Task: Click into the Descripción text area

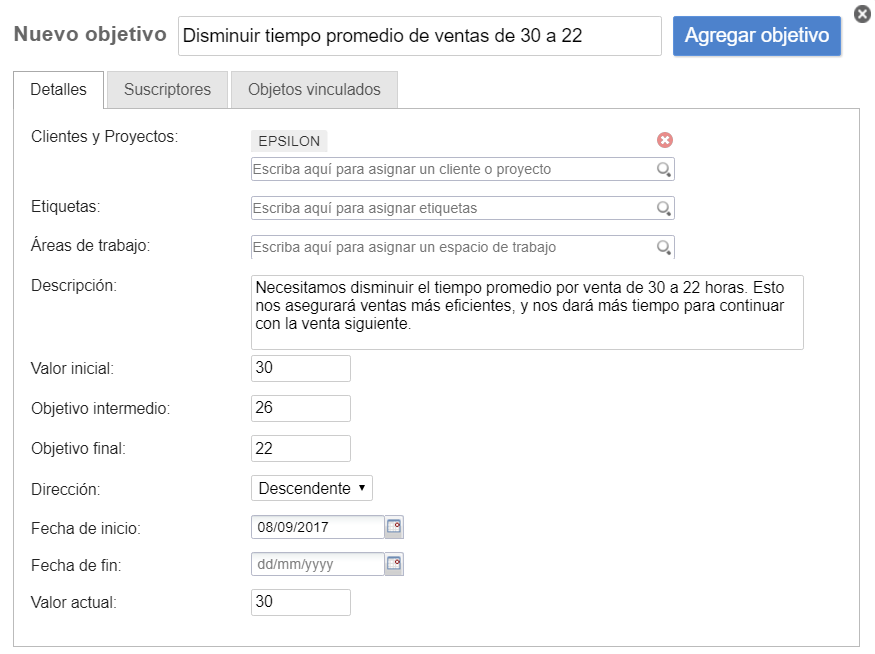Action: coord(527,312)
